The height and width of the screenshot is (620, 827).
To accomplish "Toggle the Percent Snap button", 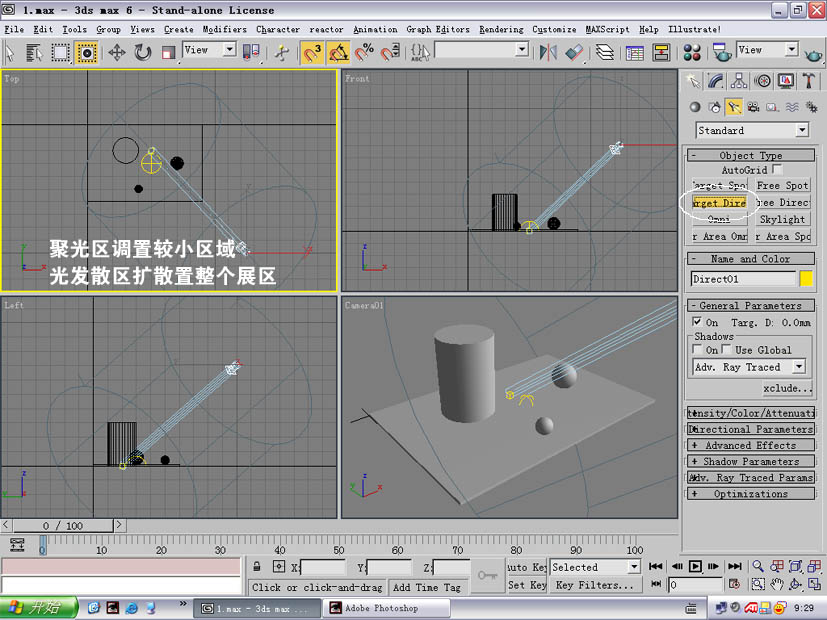I will point(364,53).
